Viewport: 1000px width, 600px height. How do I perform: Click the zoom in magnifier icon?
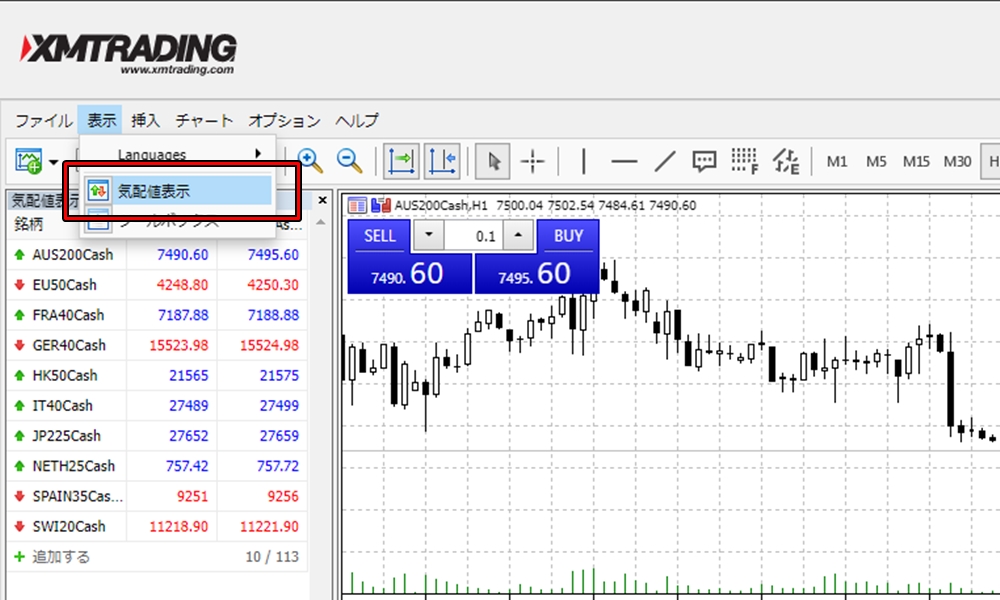[x=310, y=161]
